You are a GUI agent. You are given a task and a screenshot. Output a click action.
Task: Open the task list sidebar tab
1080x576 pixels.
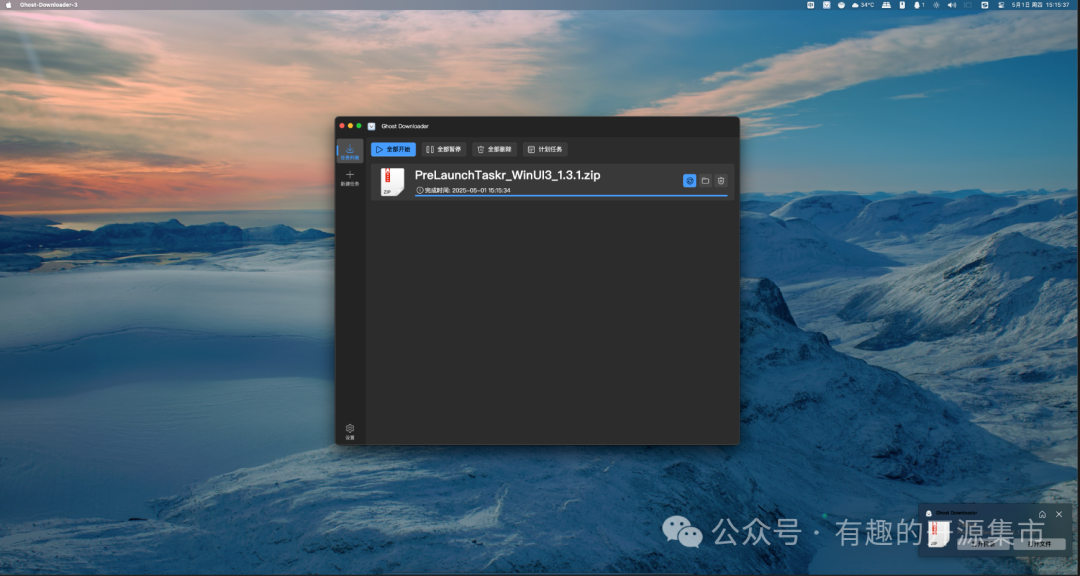[350, 152]
